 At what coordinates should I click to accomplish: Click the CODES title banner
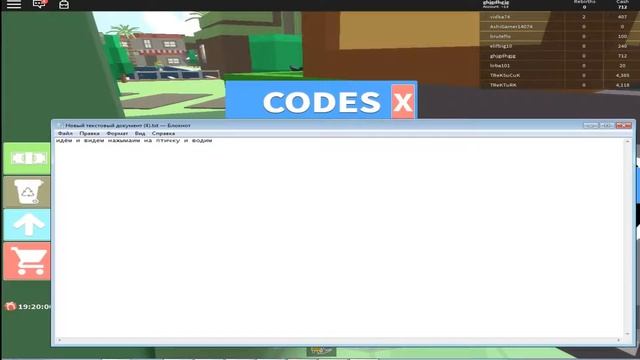322,102
